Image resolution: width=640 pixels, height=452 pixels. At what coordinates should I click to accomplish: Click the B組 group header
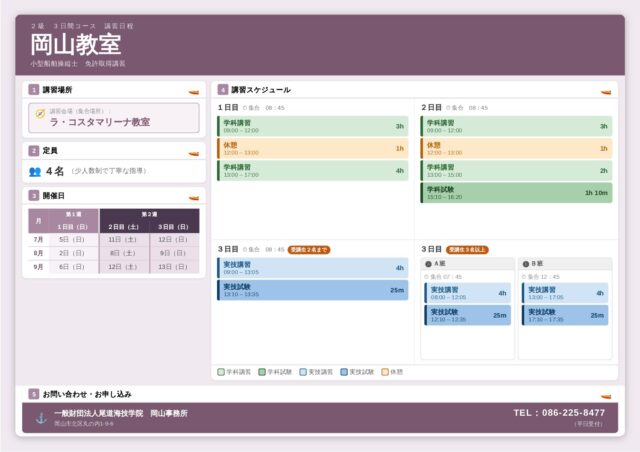click(x=565, y=264)
